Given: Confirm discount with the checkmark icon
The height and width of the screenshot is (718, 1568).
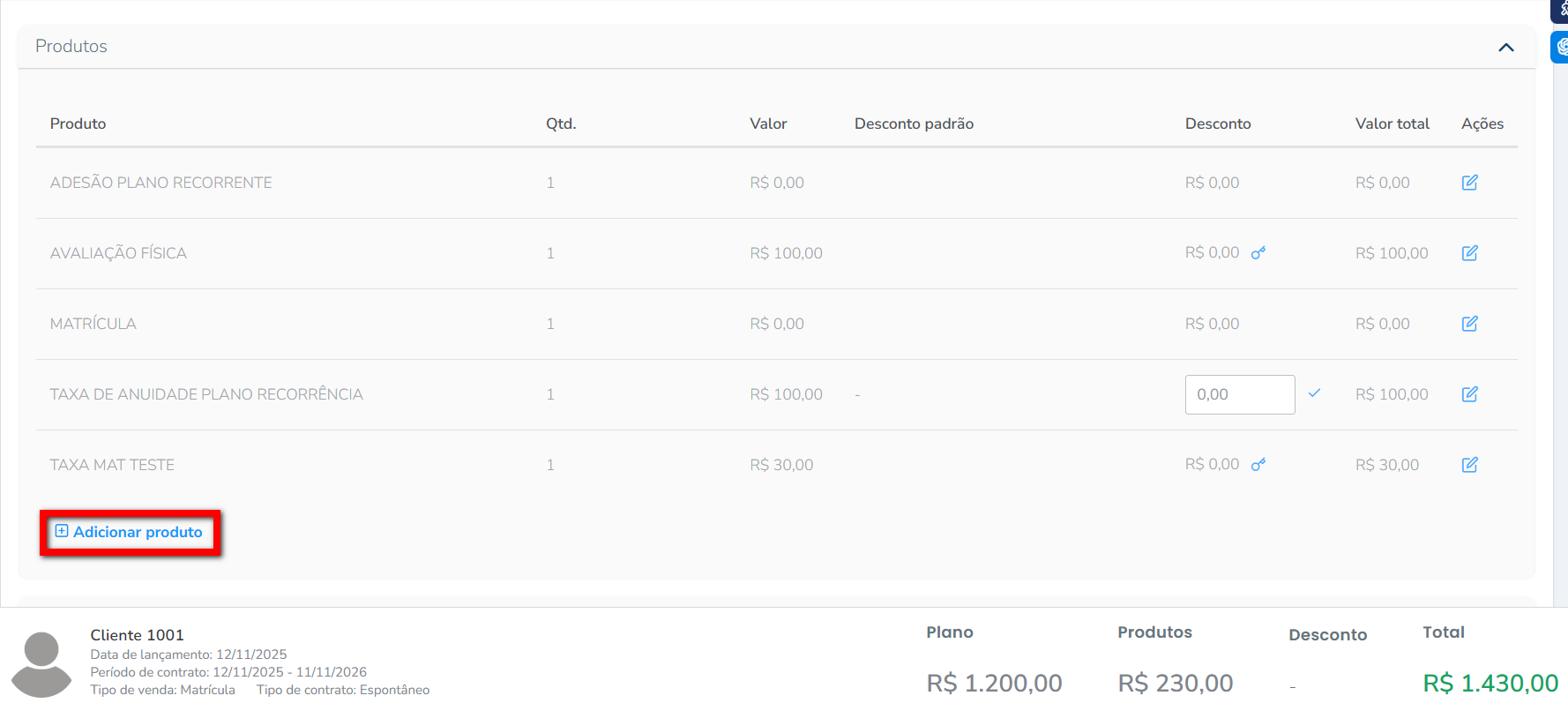Looking at the screenshot, I should [x=1314, y=393].
